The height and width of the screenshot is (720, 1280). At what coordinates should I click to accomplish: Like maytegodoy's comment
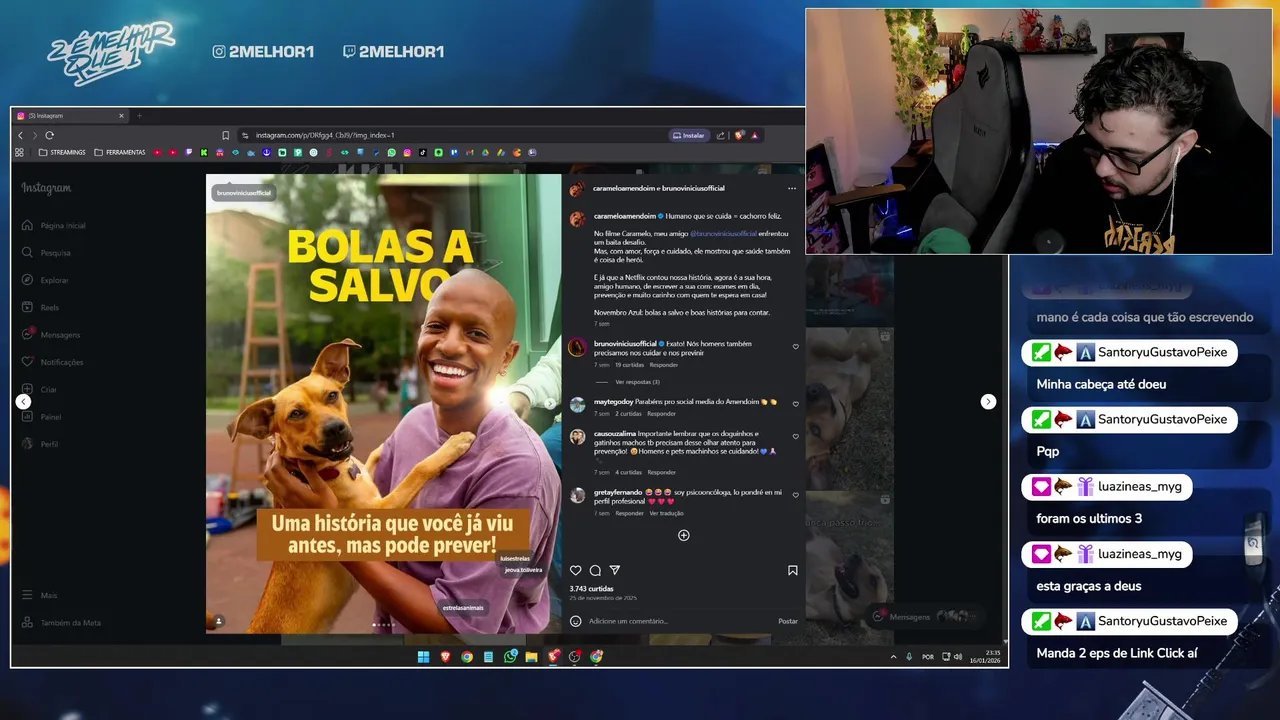796,404
